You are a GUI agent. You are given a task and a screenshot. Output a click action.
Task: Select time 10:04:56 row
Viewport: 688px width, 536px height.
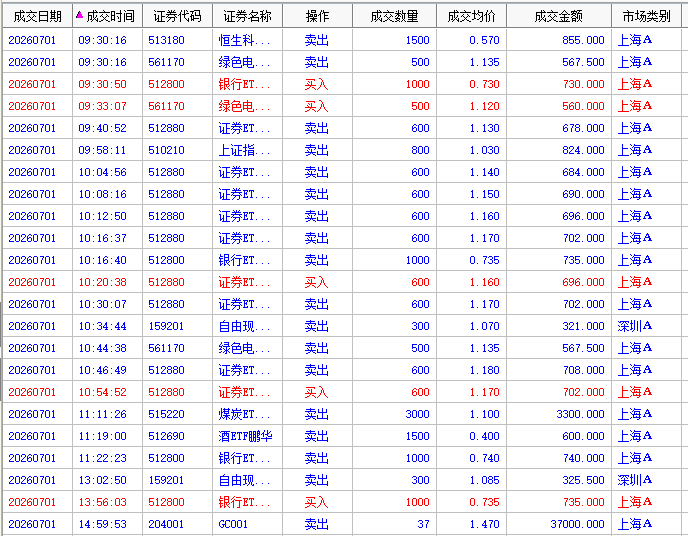[x=102, y=172]
